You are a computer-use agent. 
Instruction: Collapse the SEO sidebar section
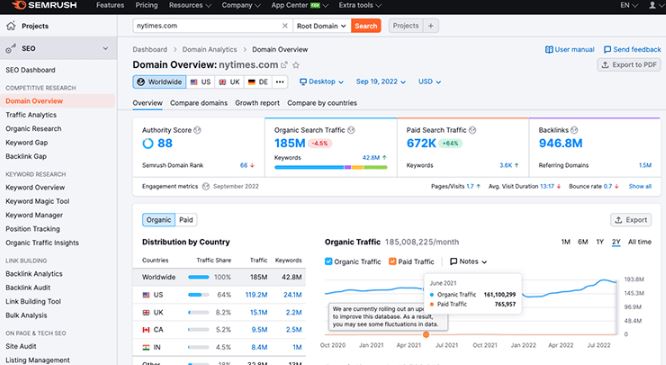coord(105,48)
